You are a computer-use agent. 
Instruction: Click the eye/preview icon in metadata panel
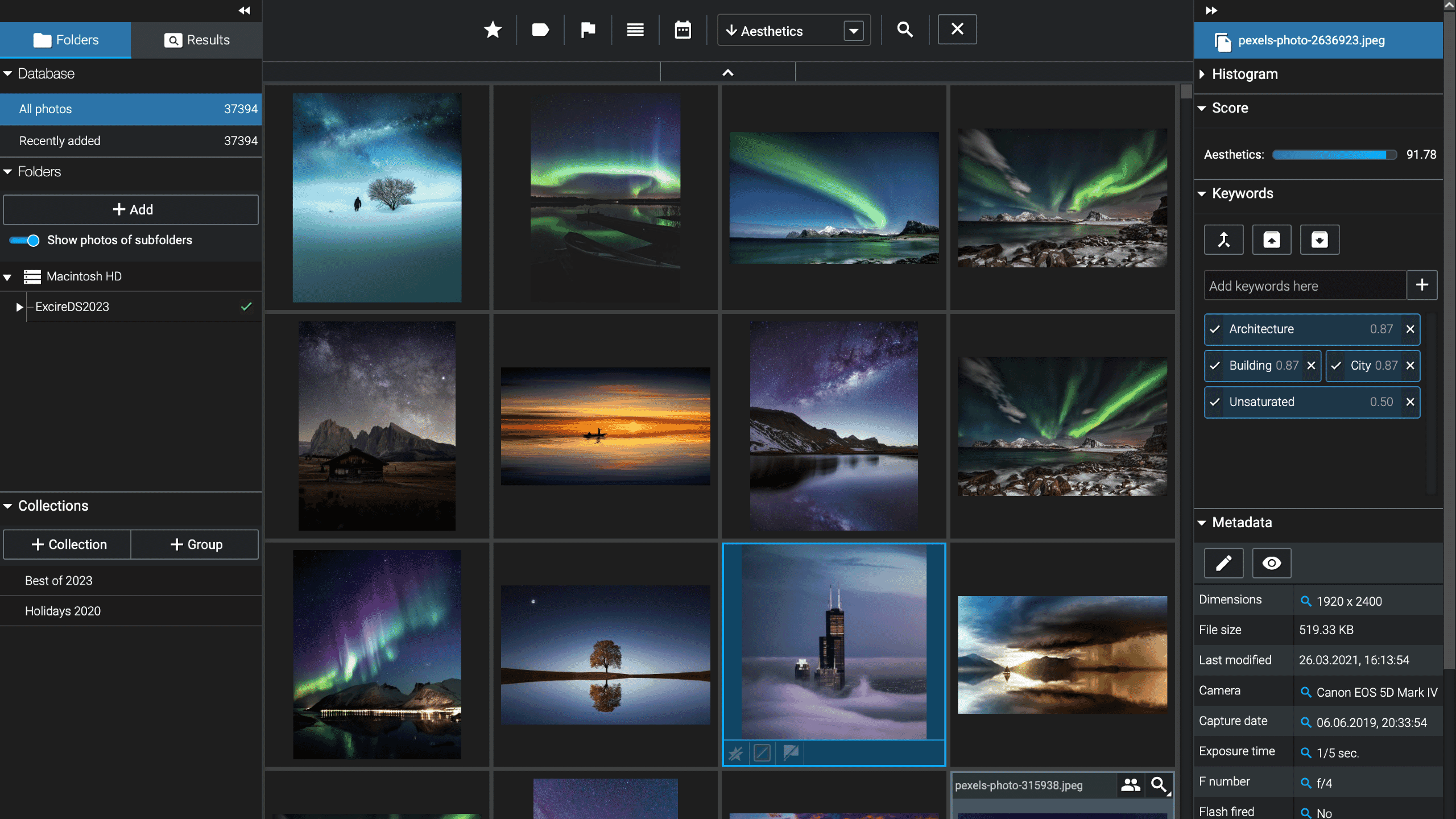click(x=1272, y=562)
